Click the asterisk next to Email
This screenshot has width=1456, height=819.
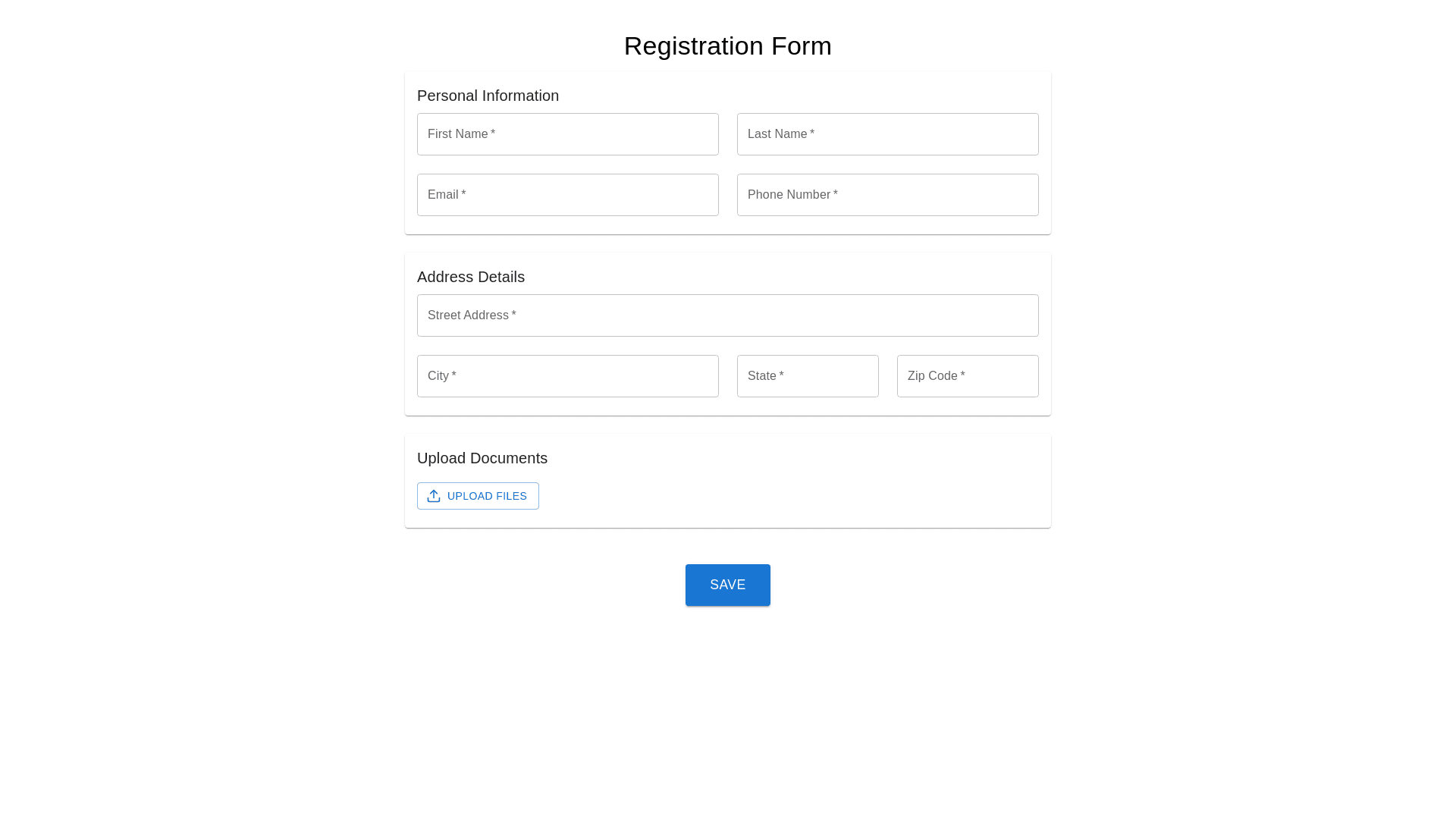(x=463, y=194)
